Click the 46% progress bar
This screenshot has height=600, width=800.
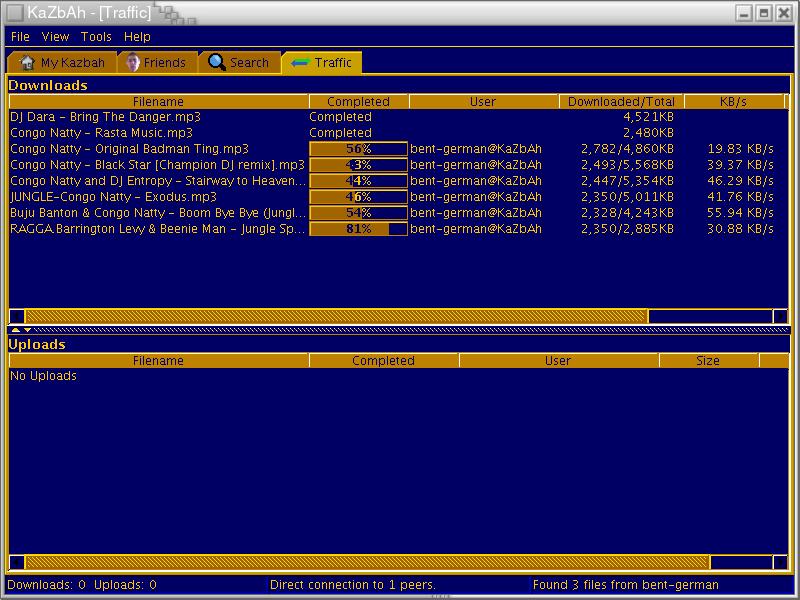[x=358, y=197]
